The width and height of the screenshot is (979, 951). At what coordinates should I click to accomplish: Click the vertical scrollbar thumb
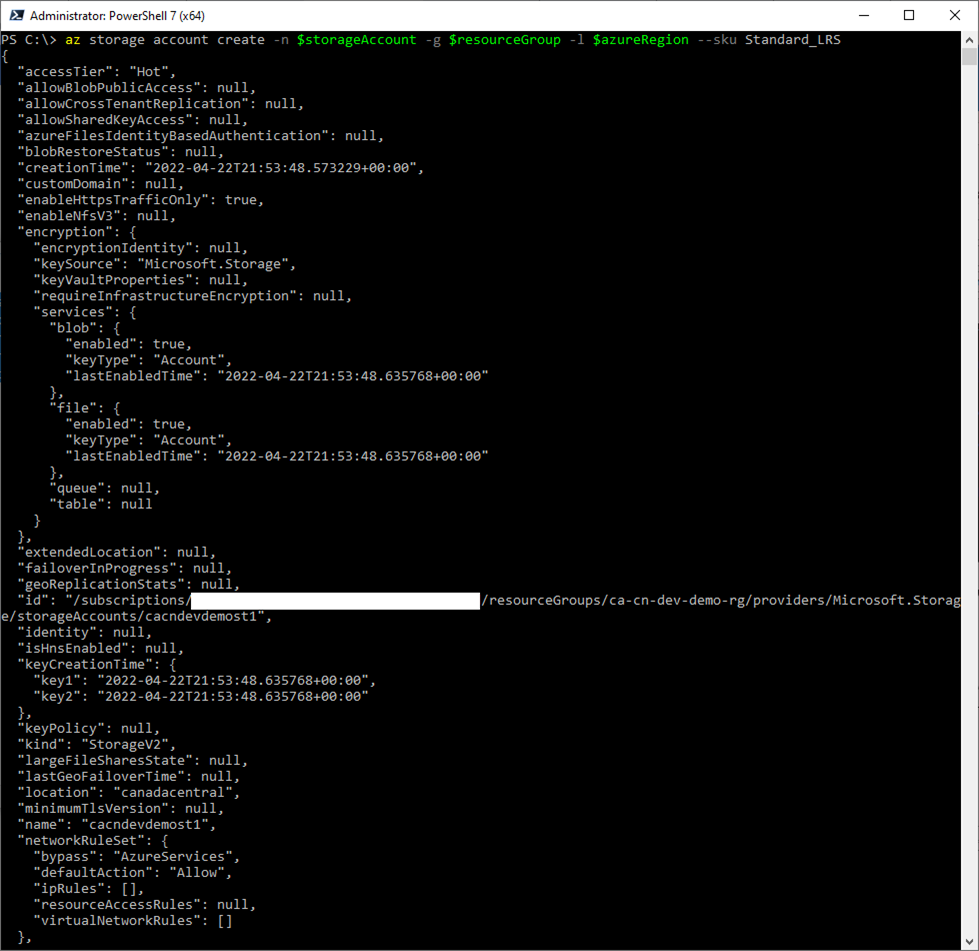pos(969,56)
